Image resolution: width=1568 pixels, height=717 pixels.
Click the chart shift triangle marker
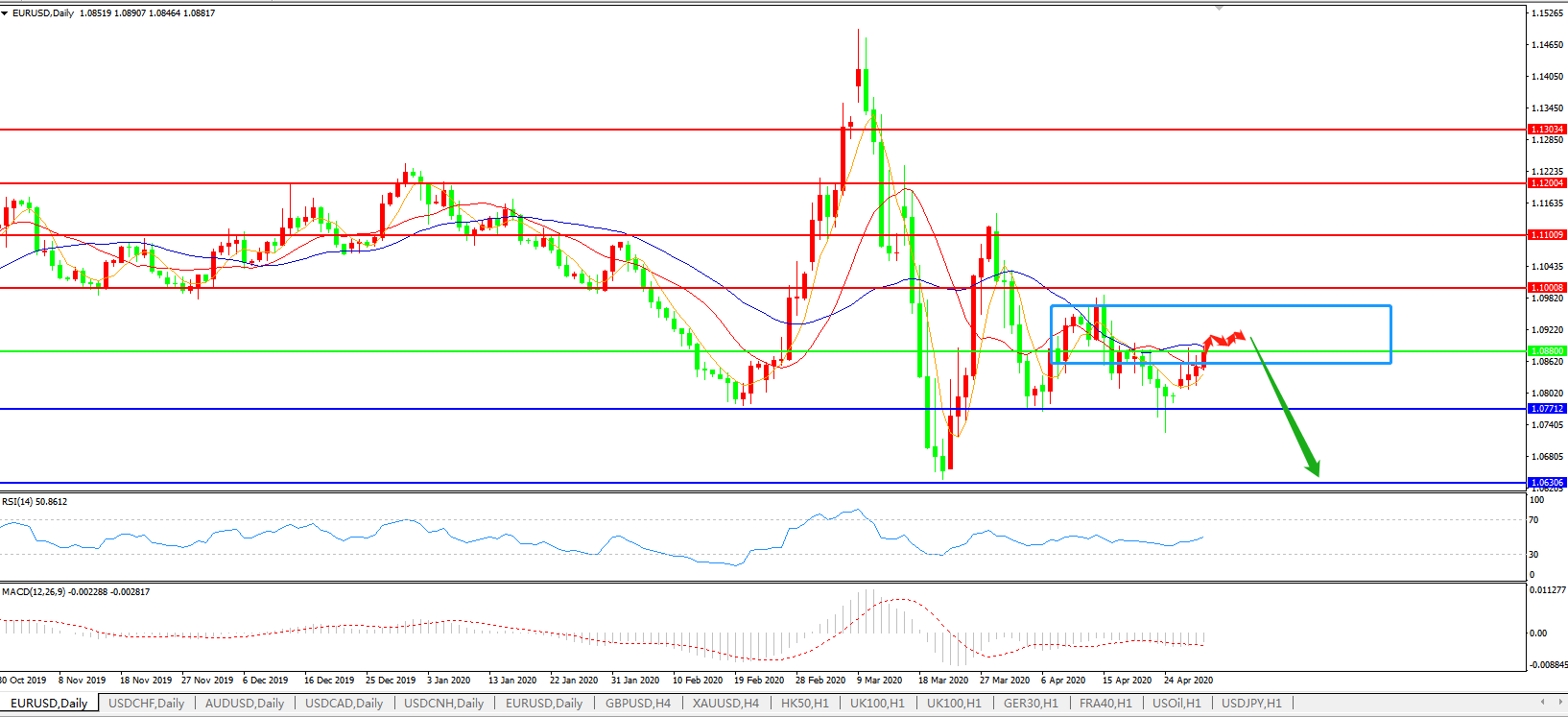tap(1219, 8)
